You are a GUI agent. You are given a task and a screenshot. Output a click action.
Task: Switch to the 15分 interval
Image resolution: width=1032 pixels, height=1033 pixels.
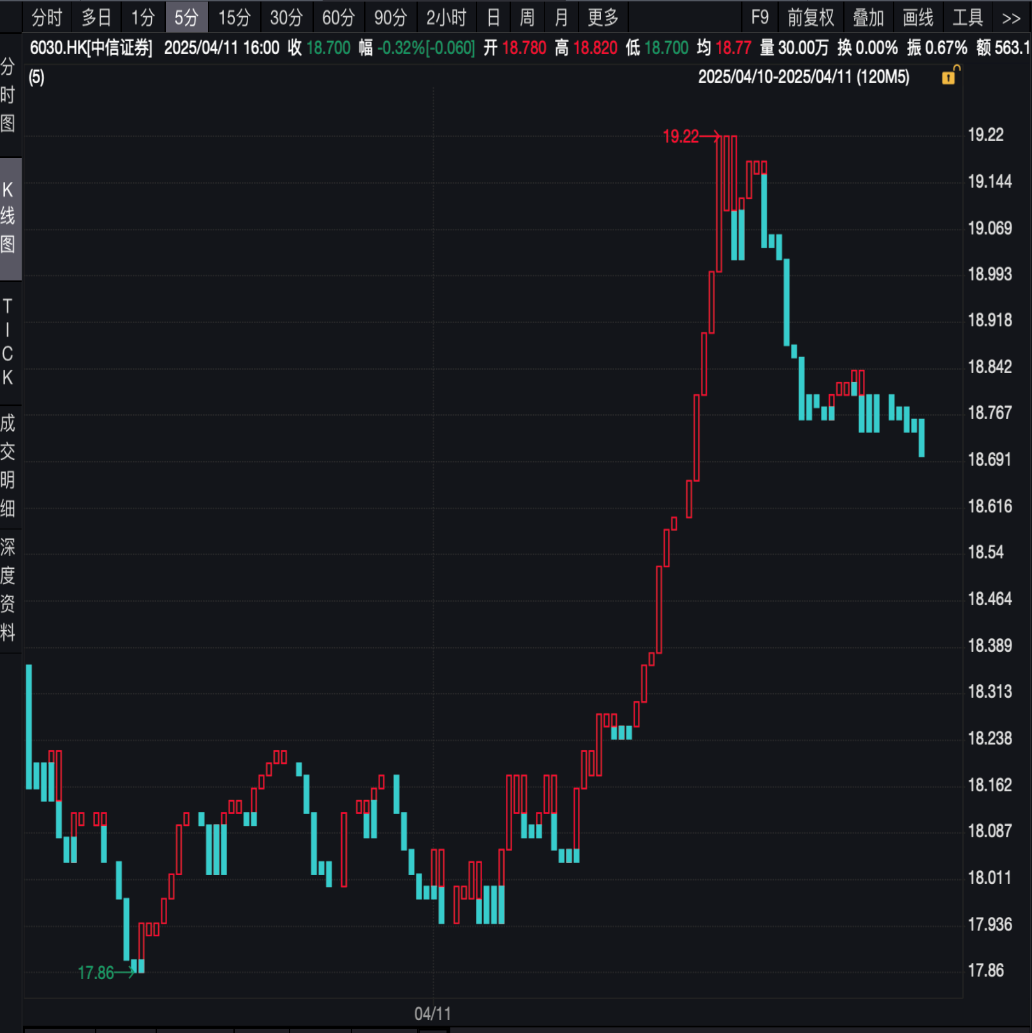[234, 17]
